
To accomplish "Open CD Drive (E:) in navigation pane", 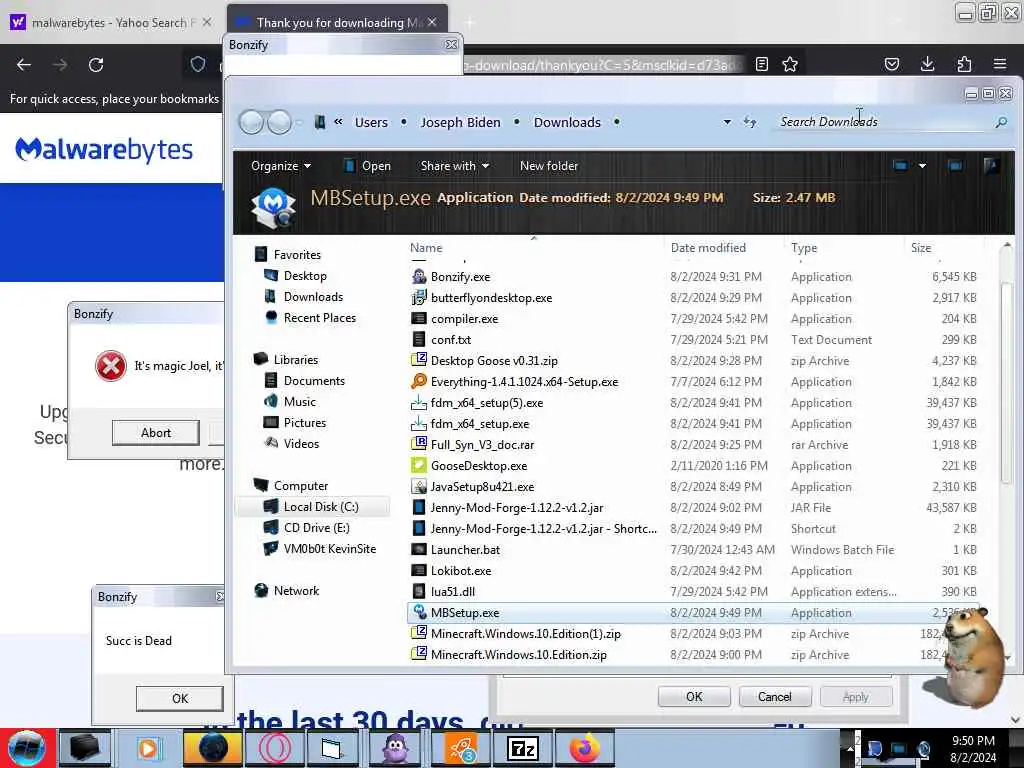I will click(317, 528).
